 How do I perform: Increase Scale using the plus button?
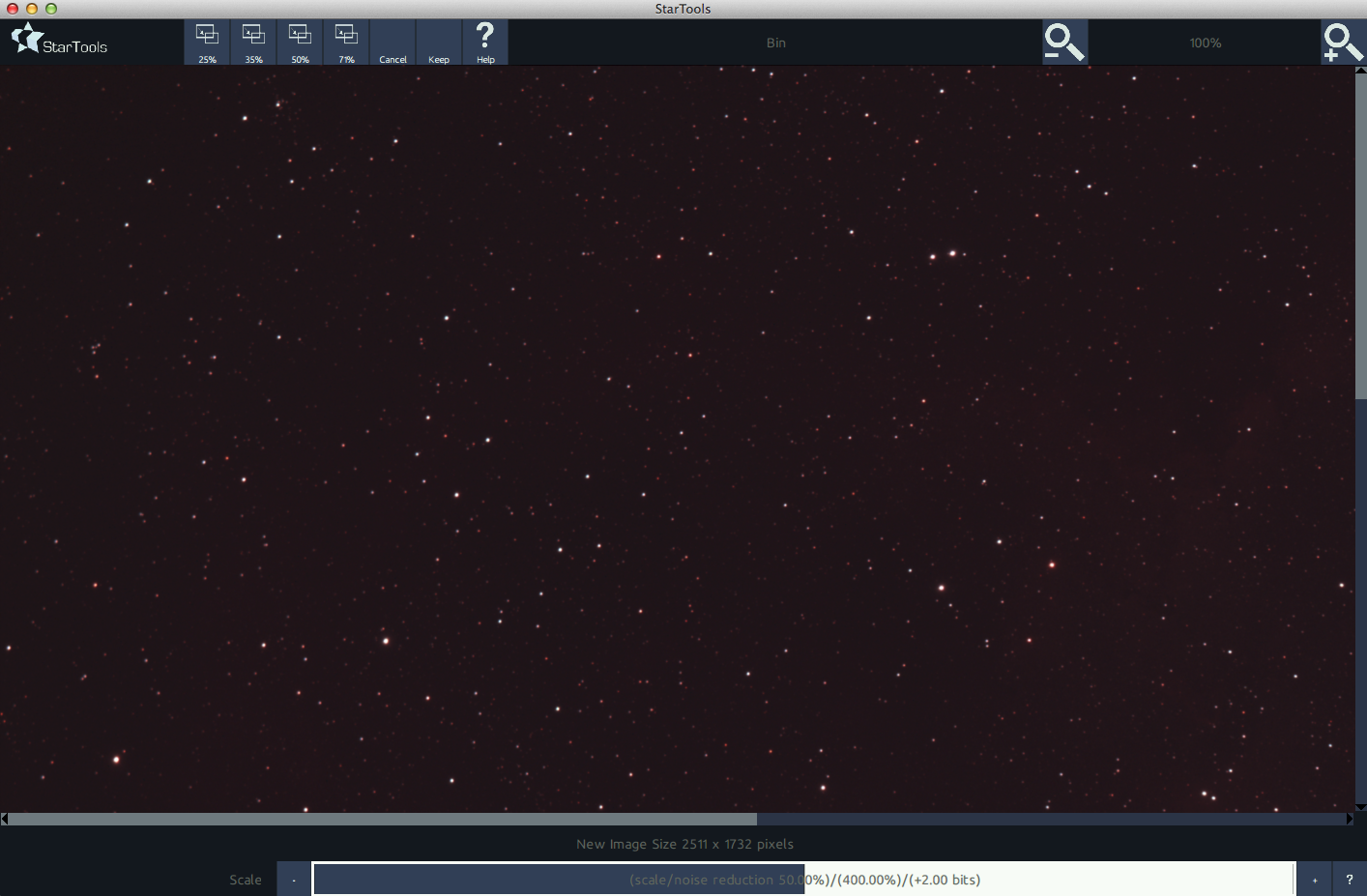tap(1314, 879)
